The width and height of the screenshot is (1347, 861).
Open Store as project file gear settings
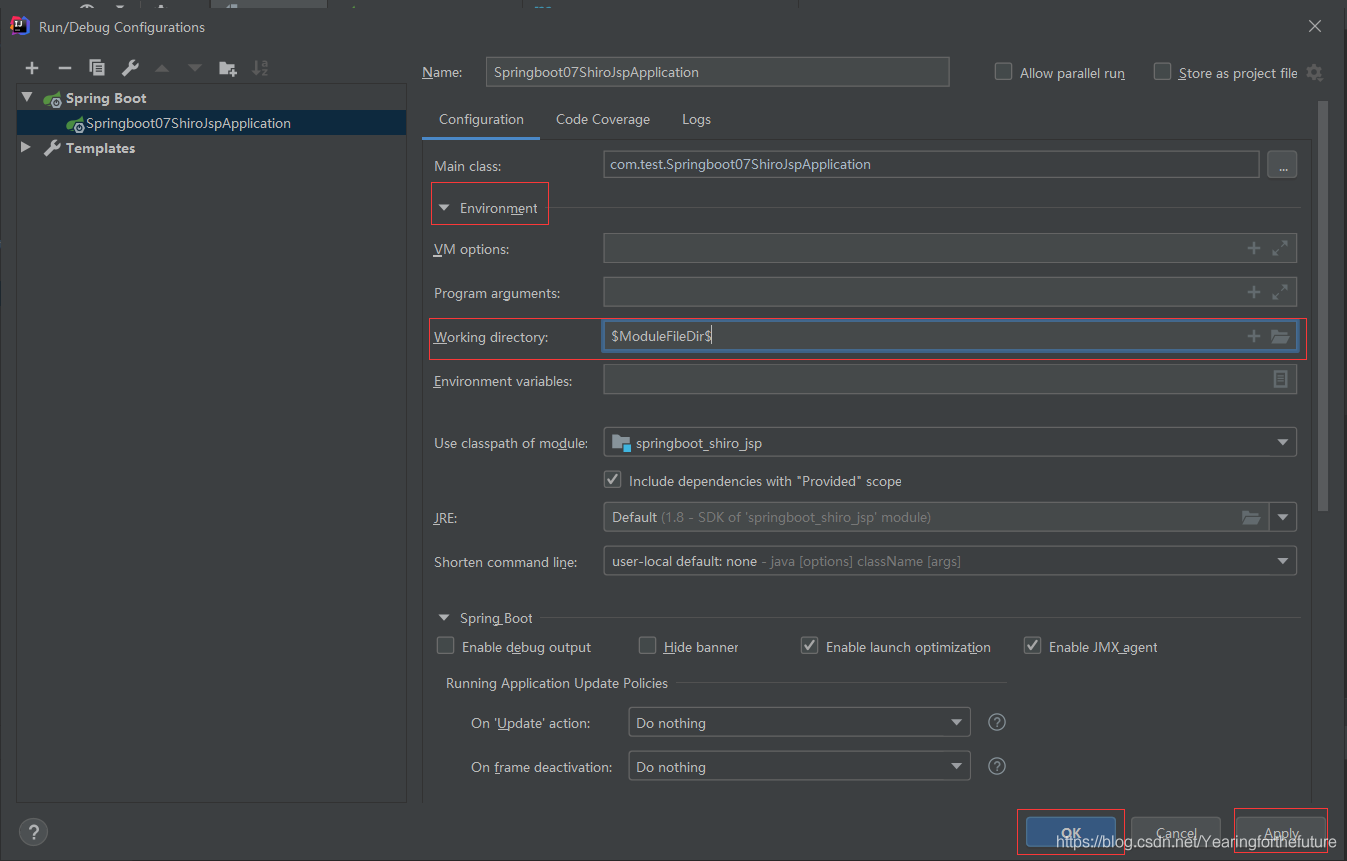[x=1314, y=73]
